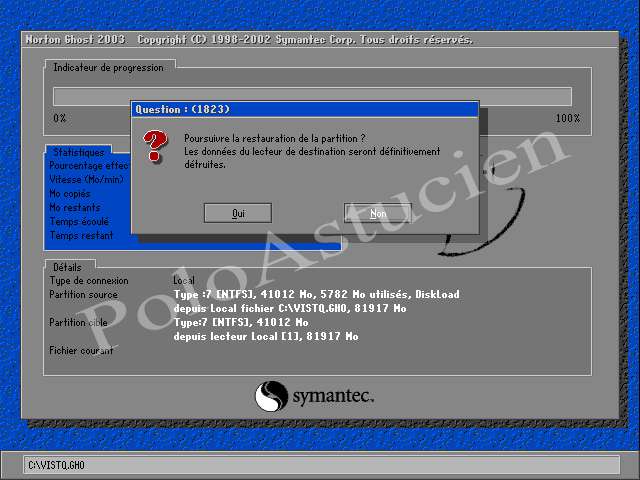Click the Mo restants statistic
640x480 pixels.
coord(75,207)
